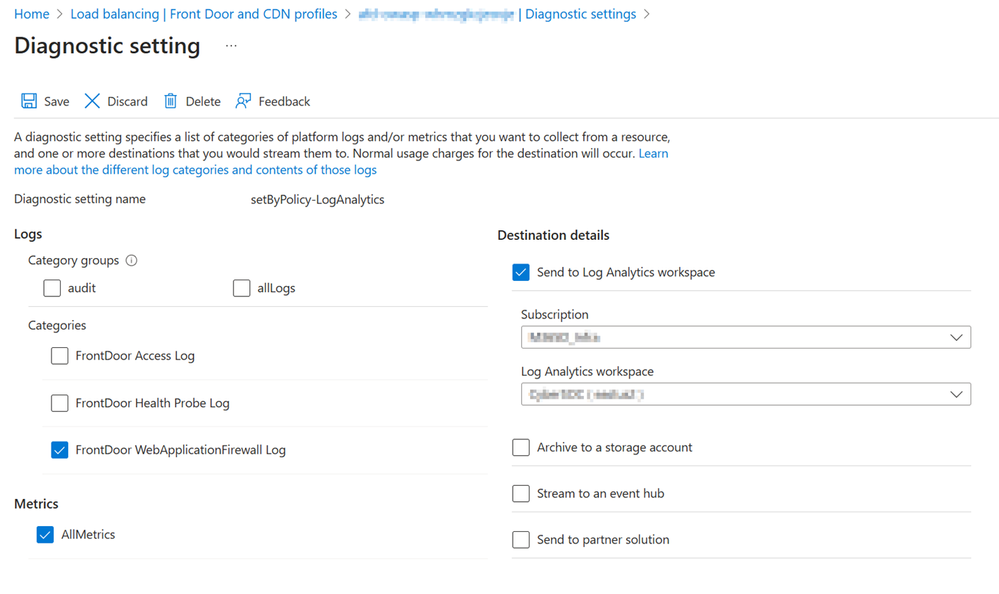The width and height of the screenshot is (999, 594).
Task: Go to Home breadcrumb
Action: tap(32, 14)
